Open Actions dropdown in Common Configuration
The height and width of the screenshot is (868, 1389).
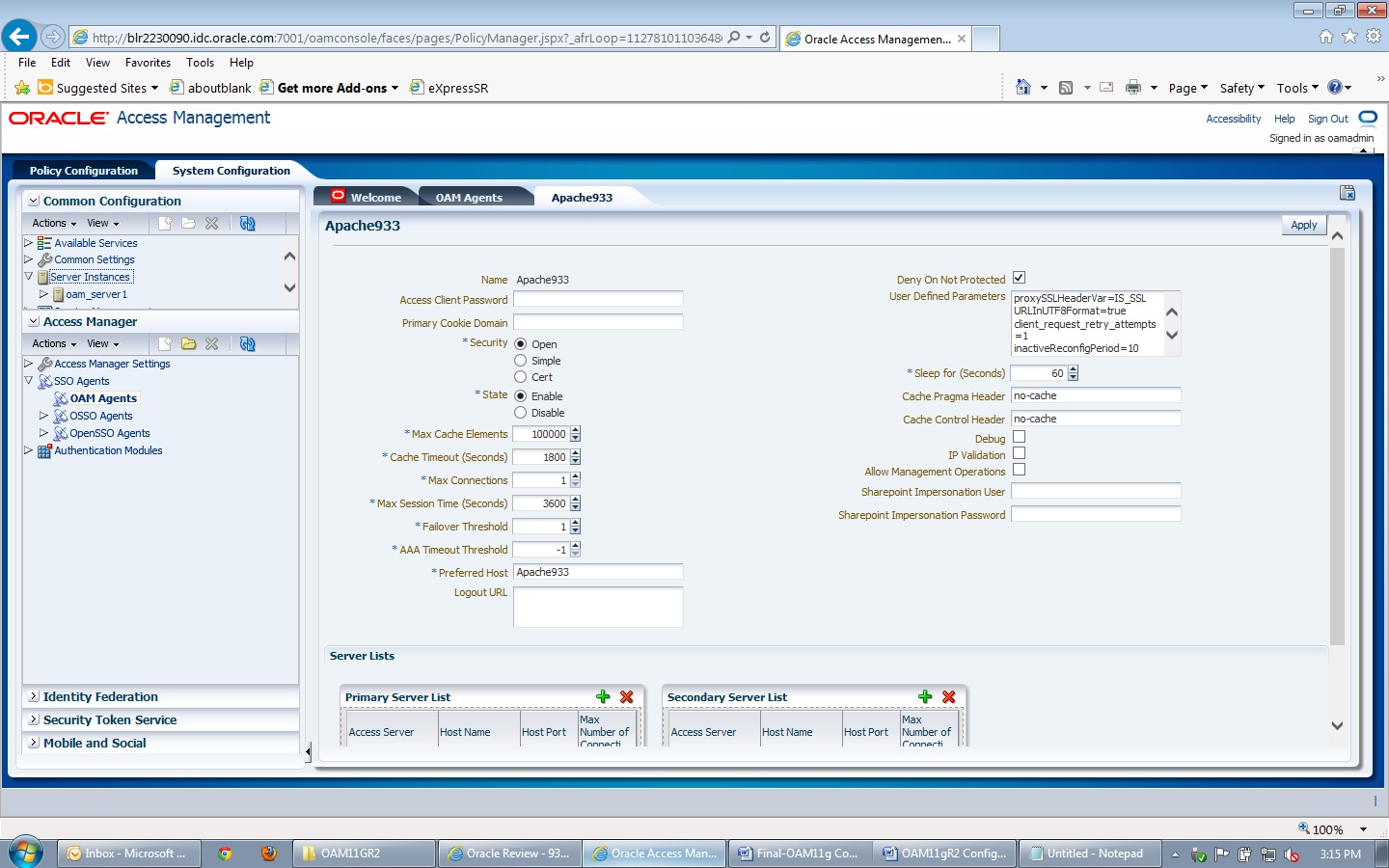54,223
